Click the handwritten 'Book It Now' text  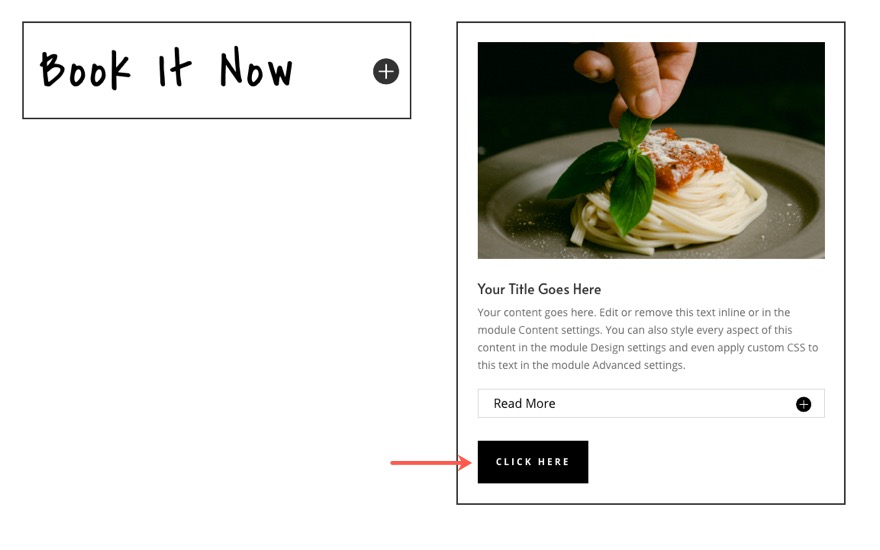click(x=166, y=68)
